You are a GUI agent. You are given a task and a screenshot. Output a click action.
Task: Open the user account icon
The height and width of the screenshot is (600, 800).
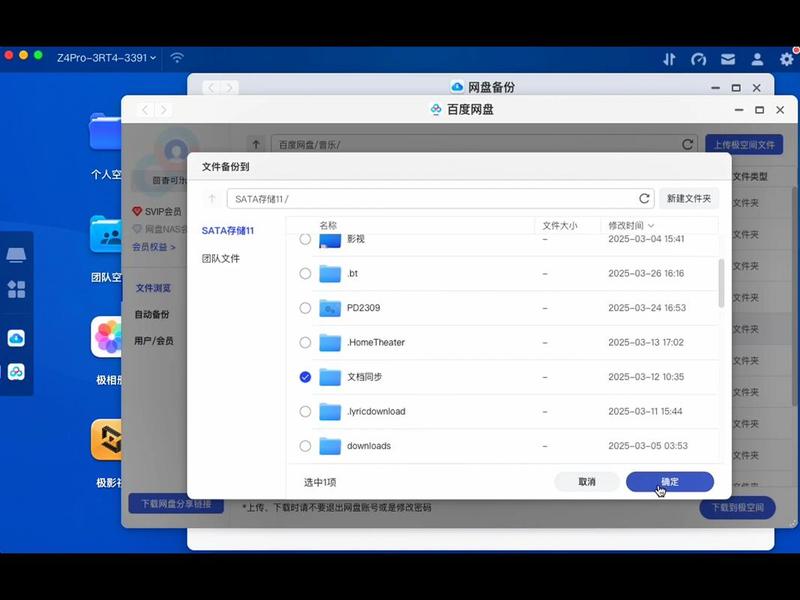[x=757, y=59]
